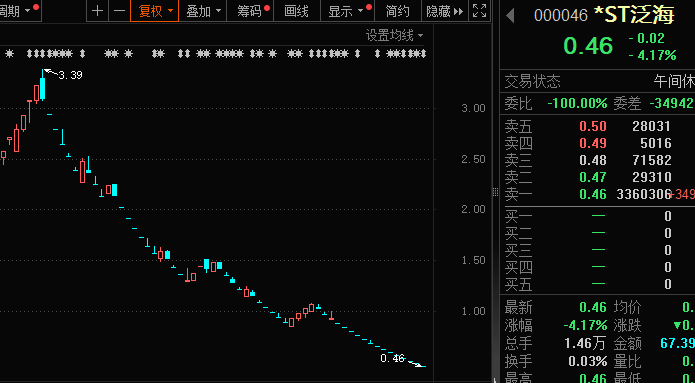Click the 隐藏 hide panel button
Image resolution: width=695 pixels, height=383 pixels.
pyautogui.click(x=445, y=11)
